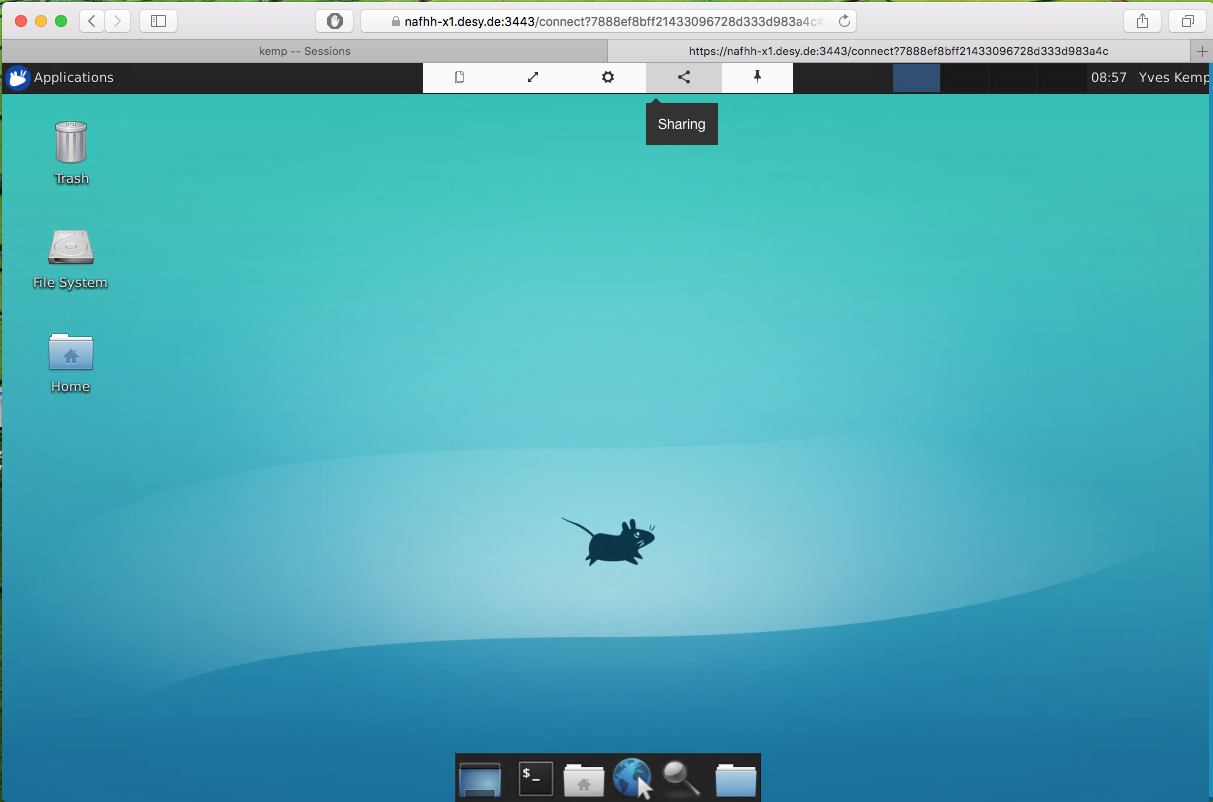Select the File System desktop icon

[71, 248]
